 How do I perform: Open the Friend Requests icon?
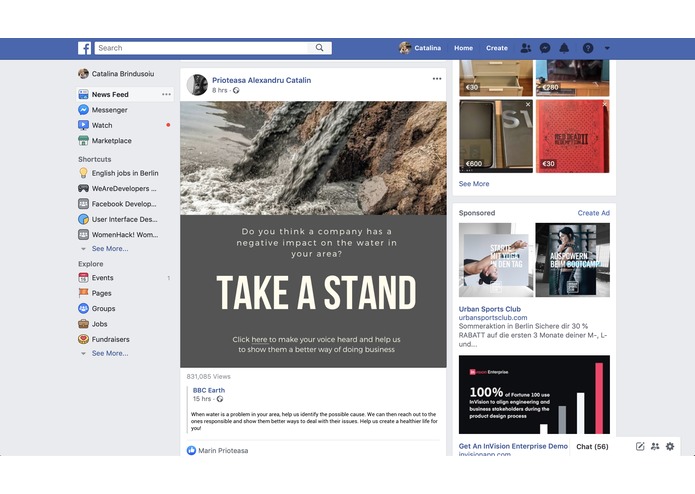pos(526,48)
